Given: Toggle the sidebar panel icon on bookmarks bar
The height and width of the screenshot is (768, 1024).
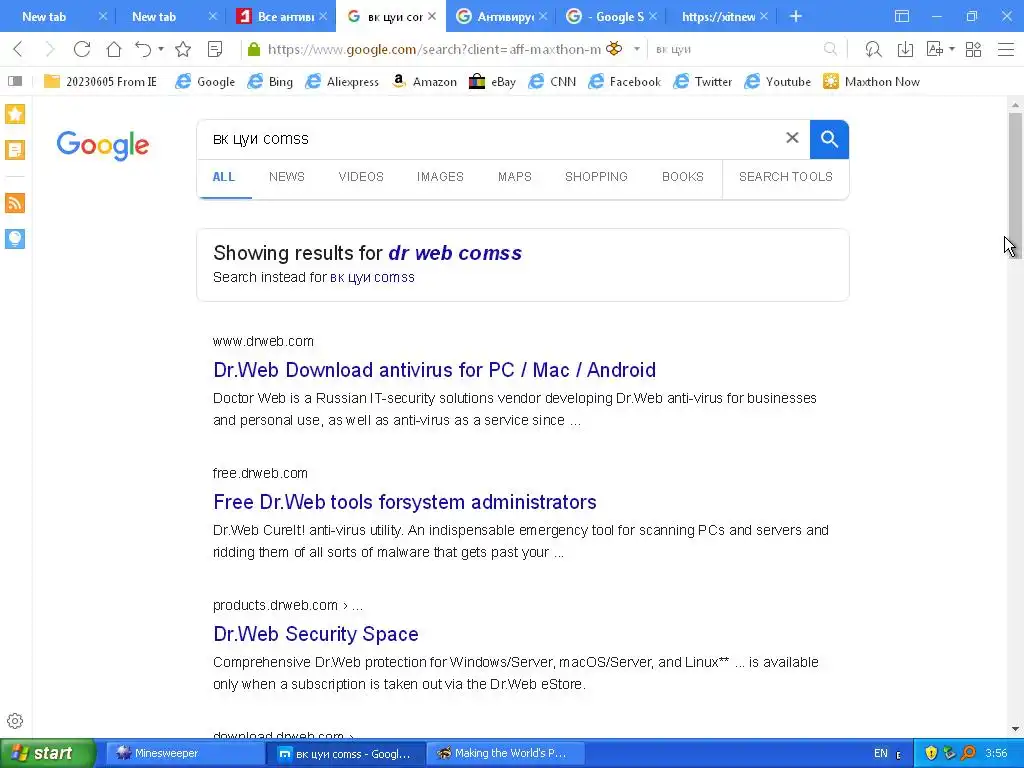Looking at the screenshot, I should (x=15, y=81).
